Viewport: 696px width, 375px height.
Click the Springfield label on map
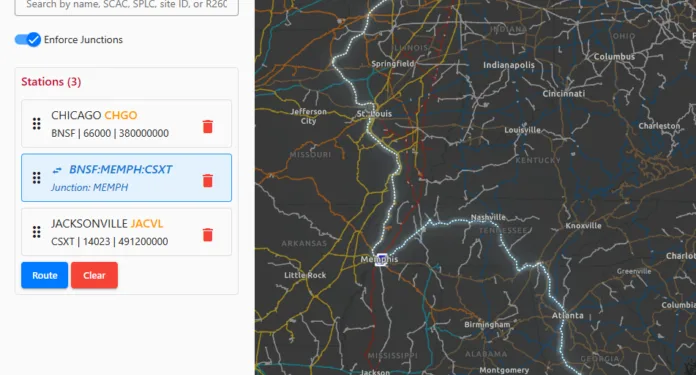point(392,63)
